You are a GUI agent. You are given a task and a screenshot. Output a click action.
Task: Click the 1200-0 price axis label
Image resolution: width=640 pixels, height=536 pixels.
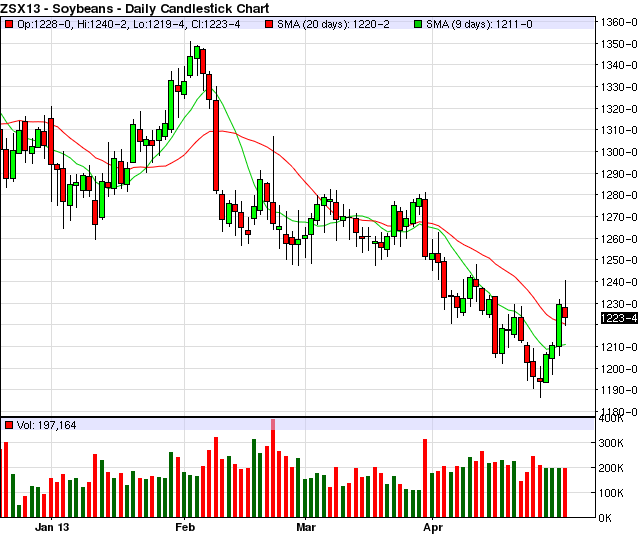click(x=620, y=369)
